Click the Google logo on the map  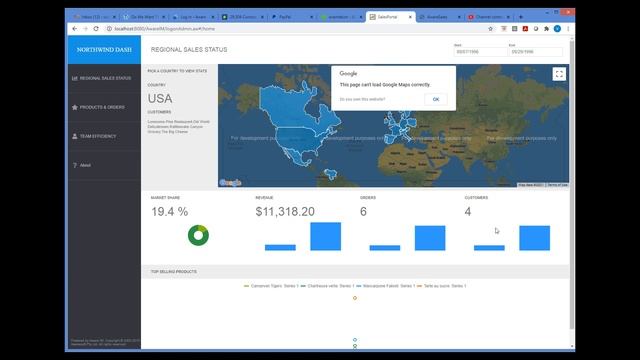[230, 182]
